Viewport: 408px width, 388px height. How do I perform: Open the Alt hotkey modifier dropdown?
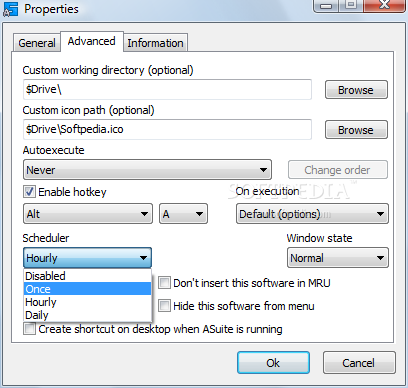point(88,214)
